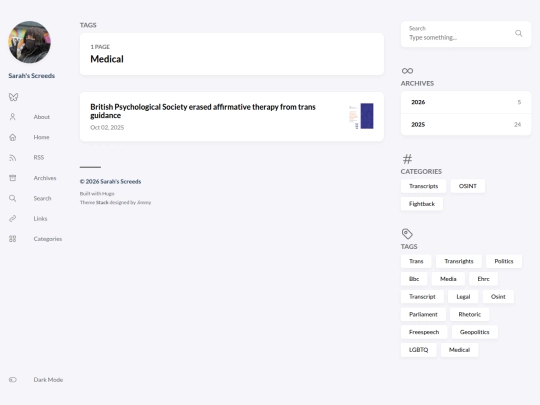Click the Archives box icon in sidebar

point(13,178)
